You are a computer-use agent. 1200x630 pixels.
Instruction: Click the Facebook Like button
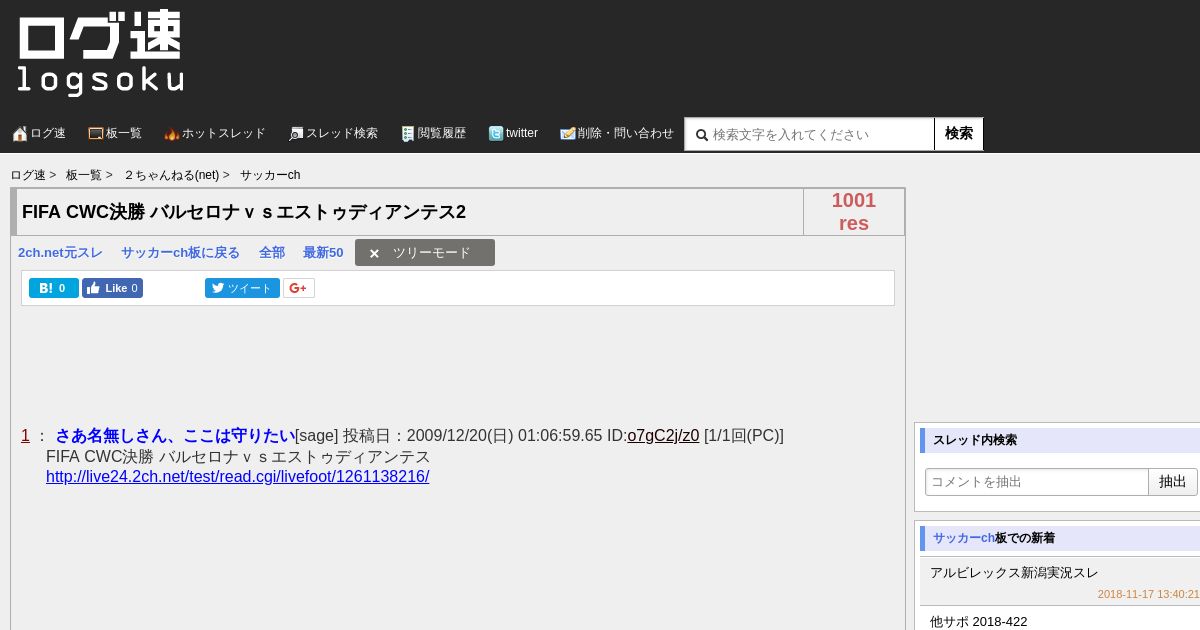tap(112, 288)
